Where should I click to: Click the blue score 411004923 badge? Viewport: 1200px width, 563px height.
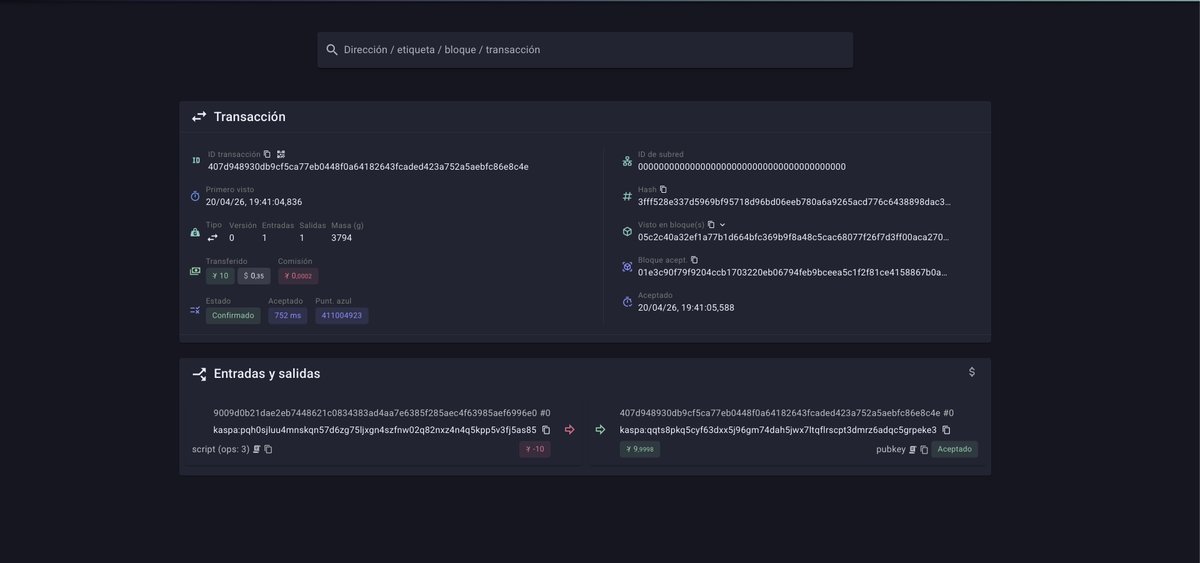[x=342, y=316]
